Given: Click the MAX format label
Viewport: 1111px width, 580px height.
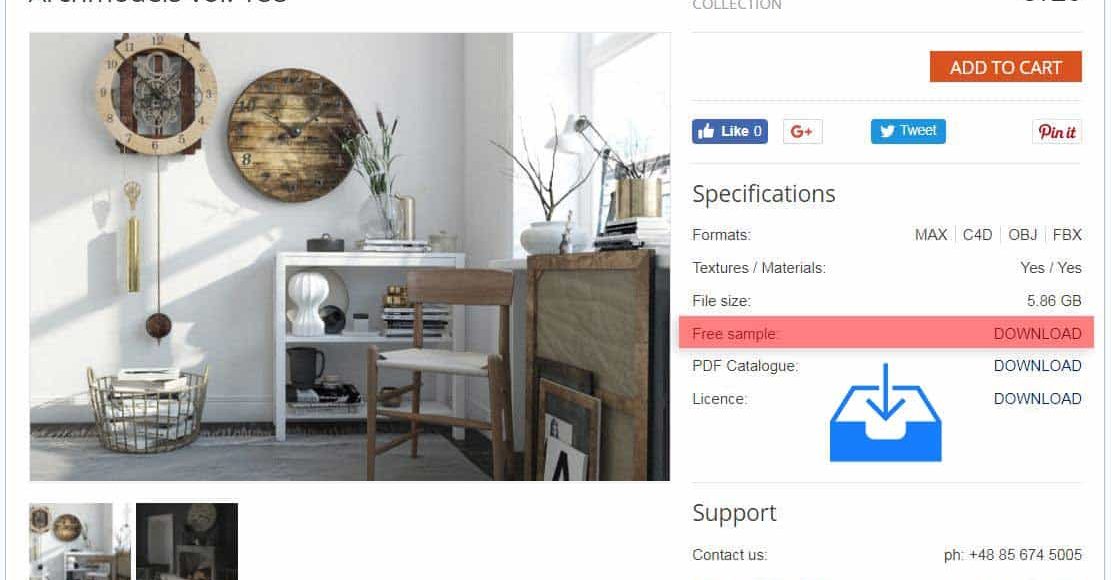Looking at the screenshot, I should pyautogui.click(x=930, y=234).
